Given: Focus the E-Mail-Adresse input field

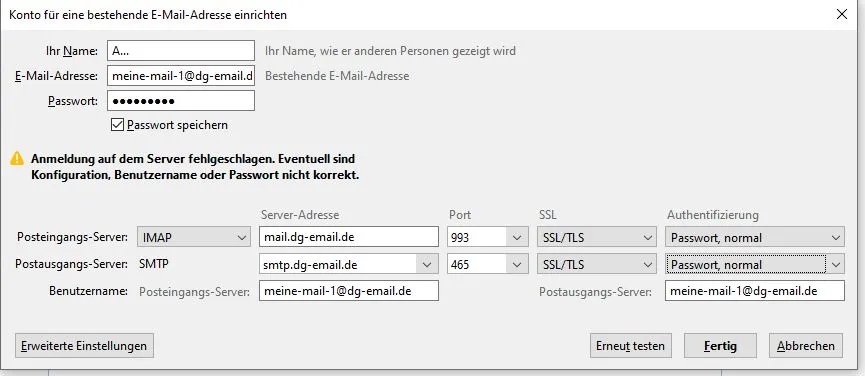Looking at the screenshot, I should pos(181,76).
